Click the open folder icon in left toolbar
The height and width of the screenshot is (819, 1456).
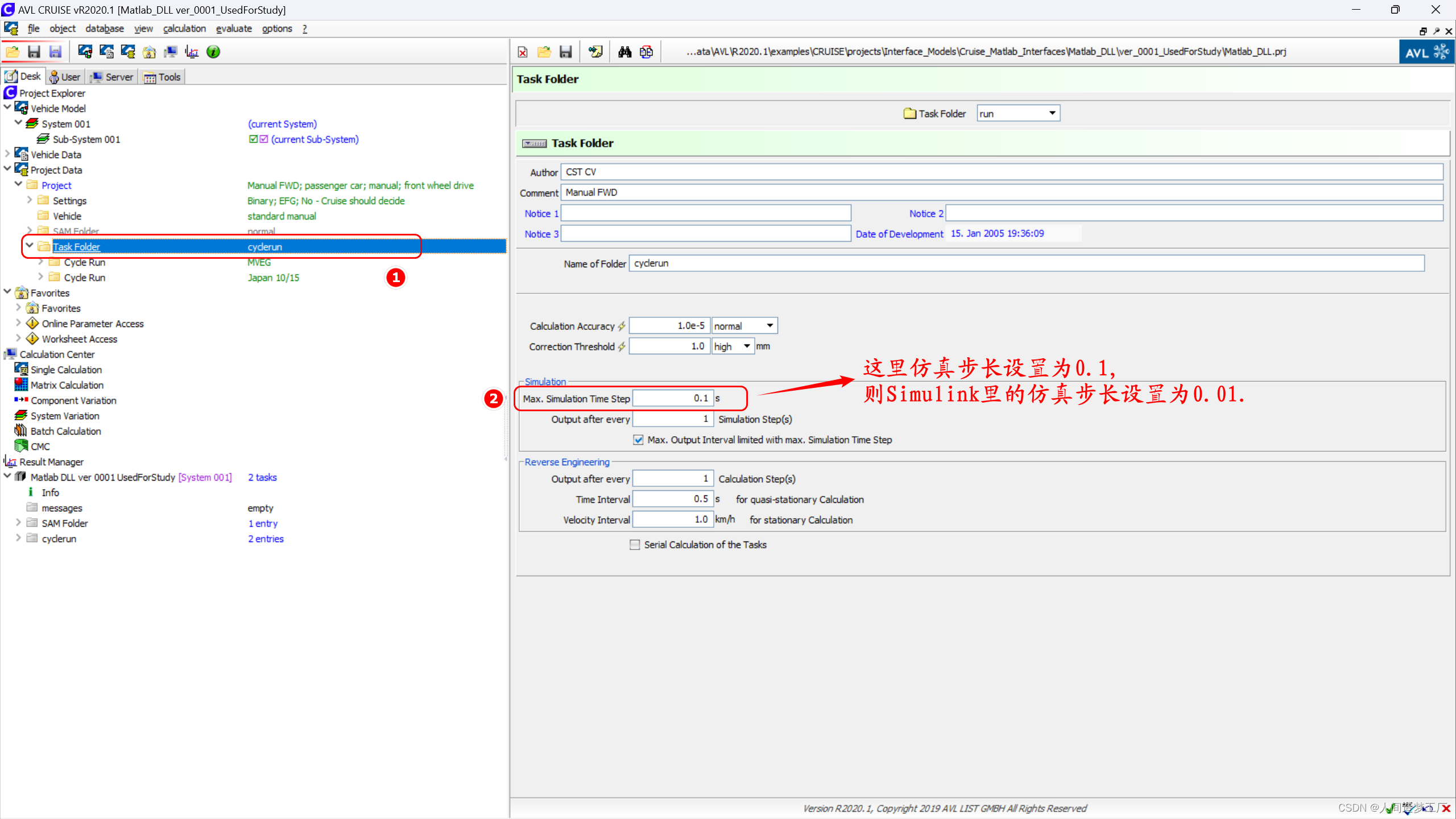(x=13, y=52)
